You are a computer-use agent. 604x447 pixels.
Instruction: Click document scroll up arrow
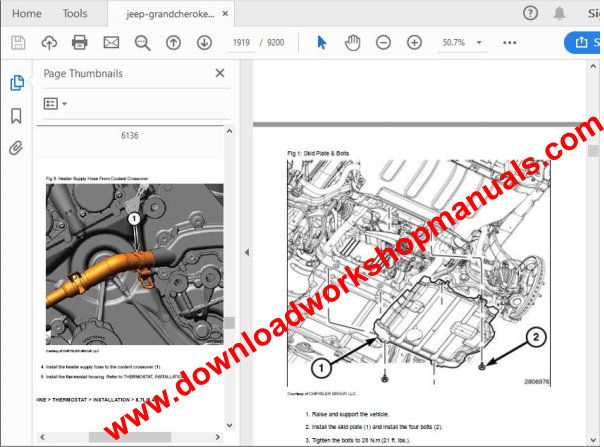click(x=593, y=66)
